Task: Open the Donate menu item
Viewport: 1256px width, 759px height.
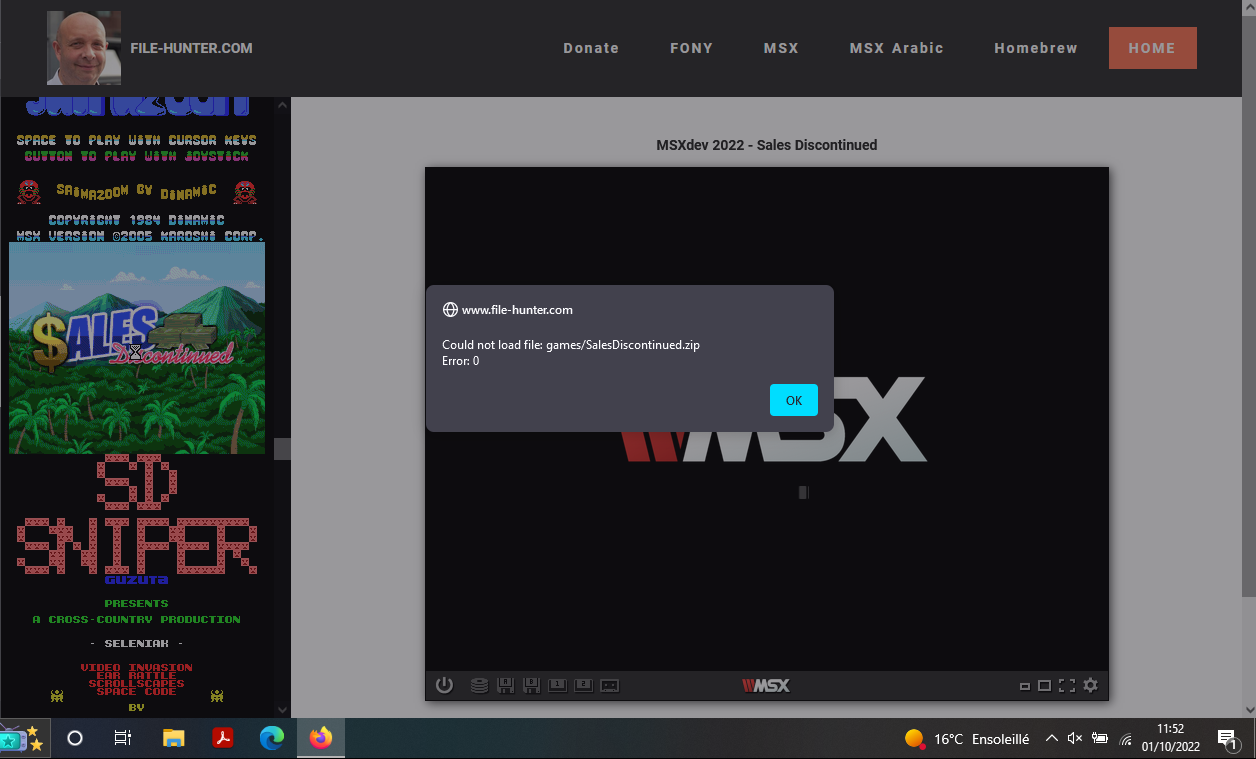Action: tap(591, 48)
